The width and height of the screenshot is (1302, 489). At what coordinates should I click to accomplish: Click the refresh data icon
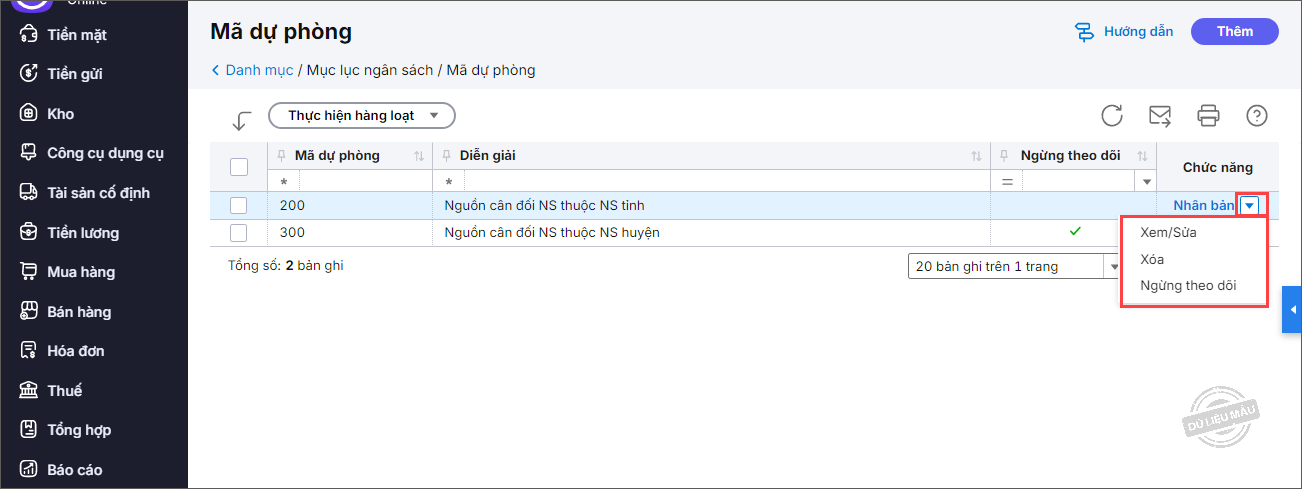[x=1112, y=116]
